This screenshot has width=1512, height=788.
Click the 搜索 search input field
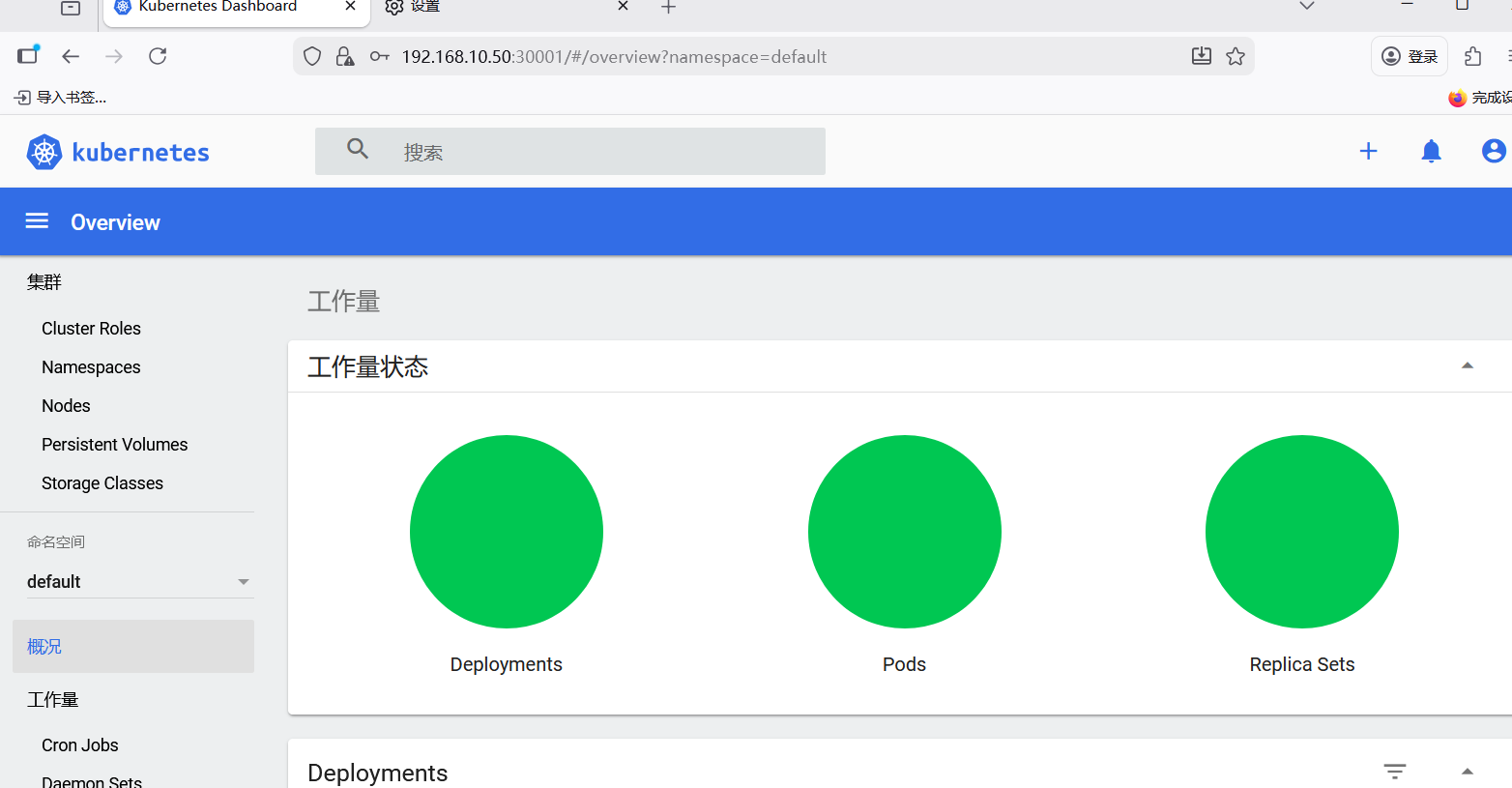click(x=570, y=152)
